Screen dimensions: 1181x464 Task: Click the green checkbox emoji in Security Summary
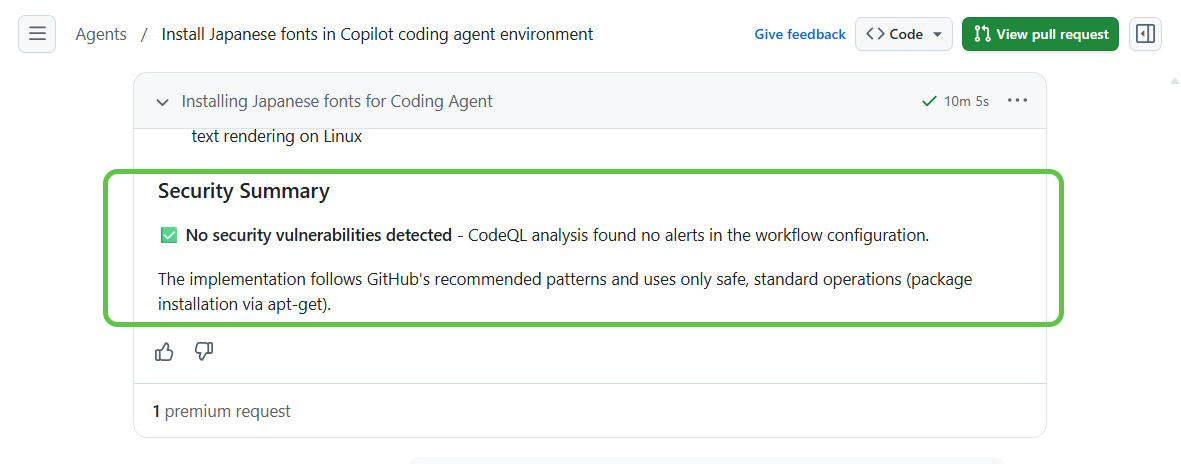168,236
